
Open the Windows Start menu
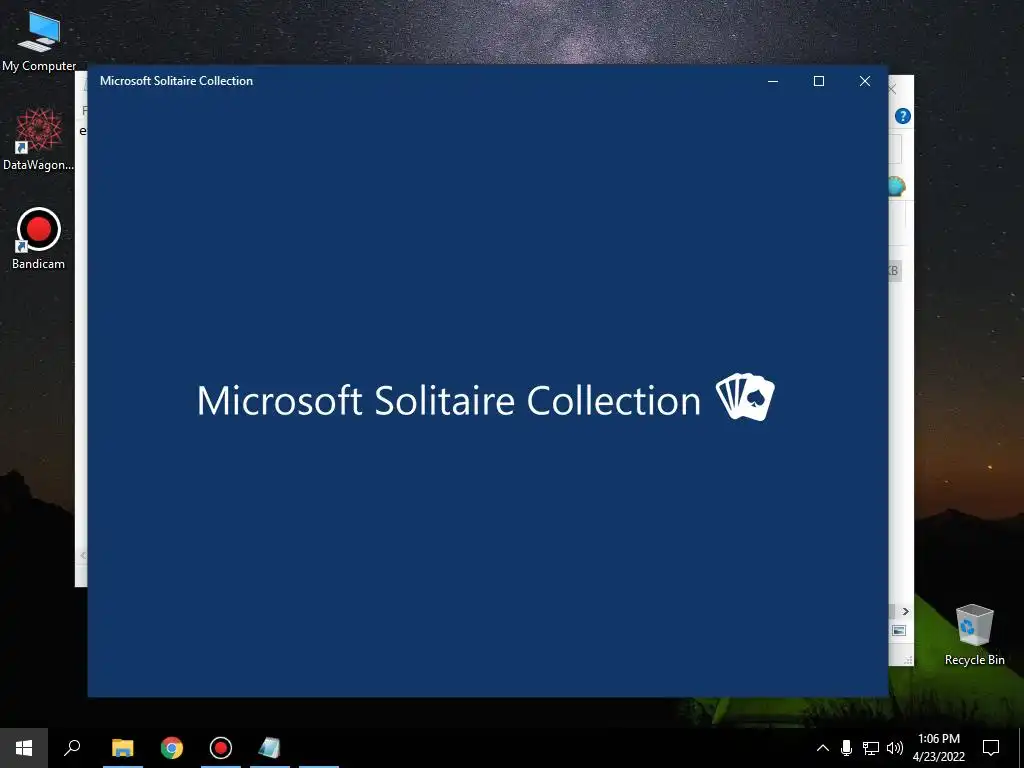[24, 748]
